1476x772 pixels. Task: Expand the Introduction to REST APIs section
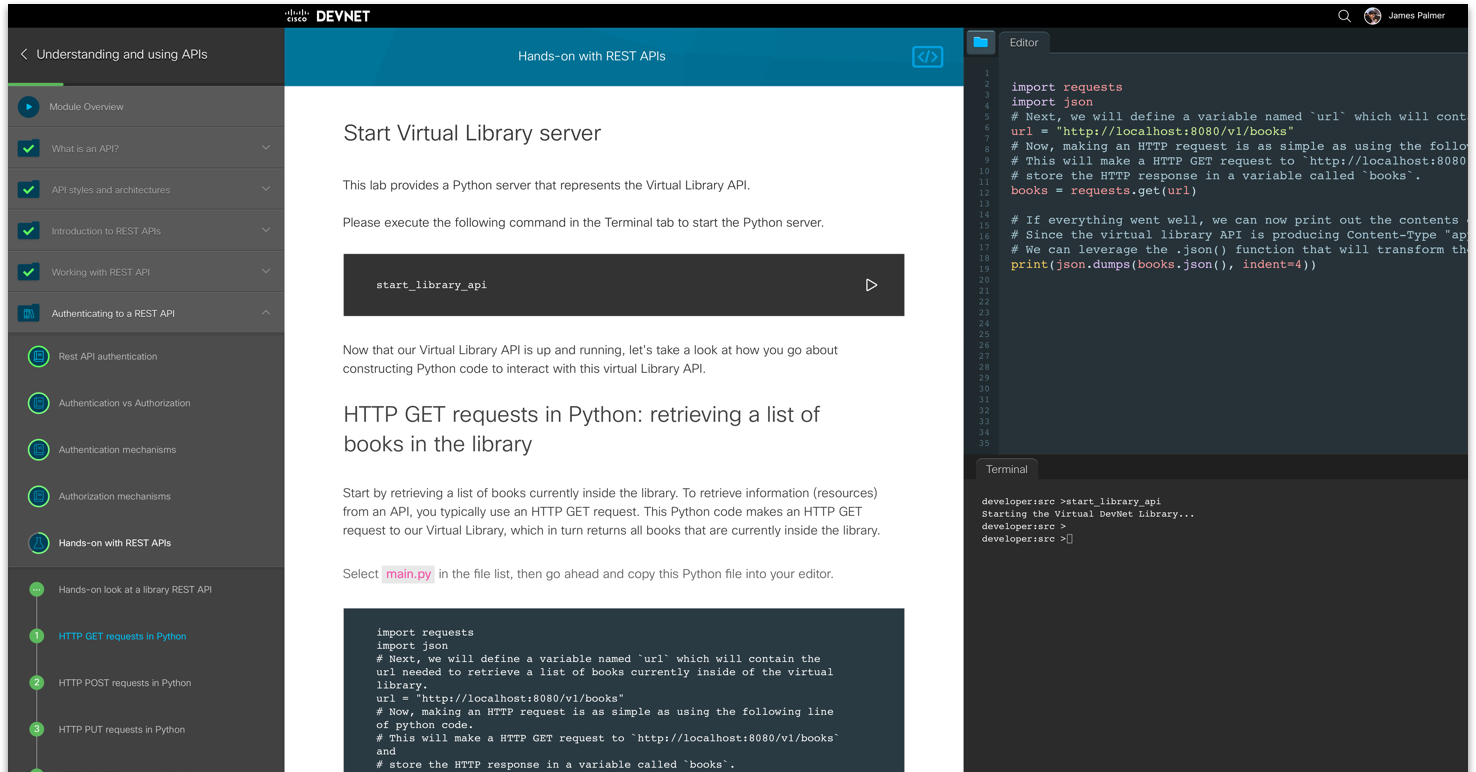(265, 230)
